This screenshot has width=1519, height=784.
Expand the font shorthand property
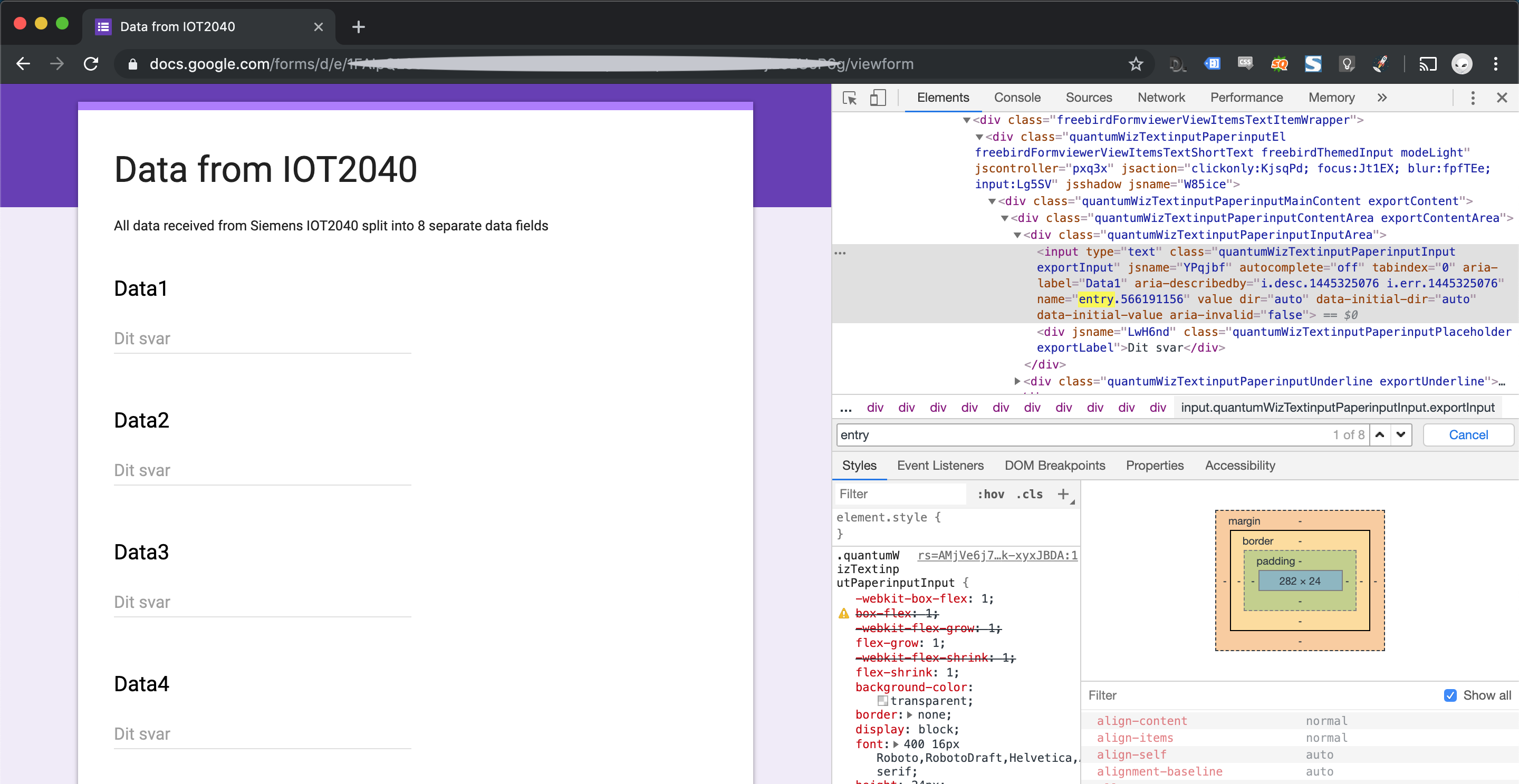coord(896,744)
